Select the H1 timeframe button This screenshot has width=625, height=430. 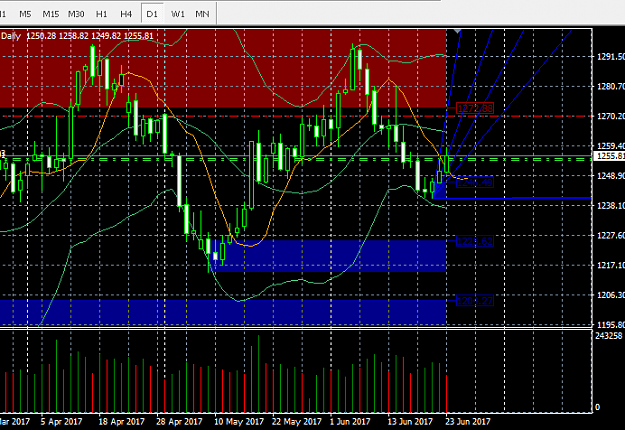point(102,14)
